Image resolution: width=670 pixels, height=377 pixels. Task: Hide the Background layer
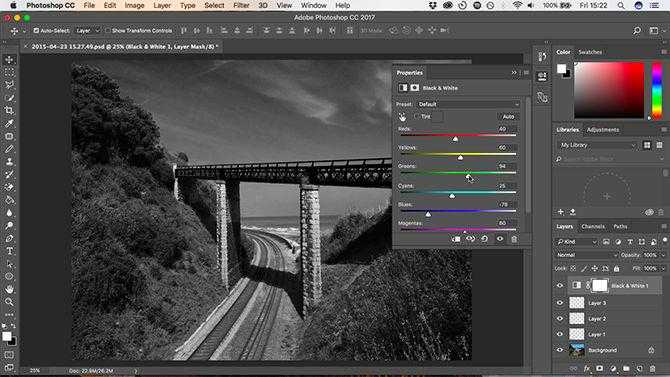pyautogui.click(x=560, y=350)
